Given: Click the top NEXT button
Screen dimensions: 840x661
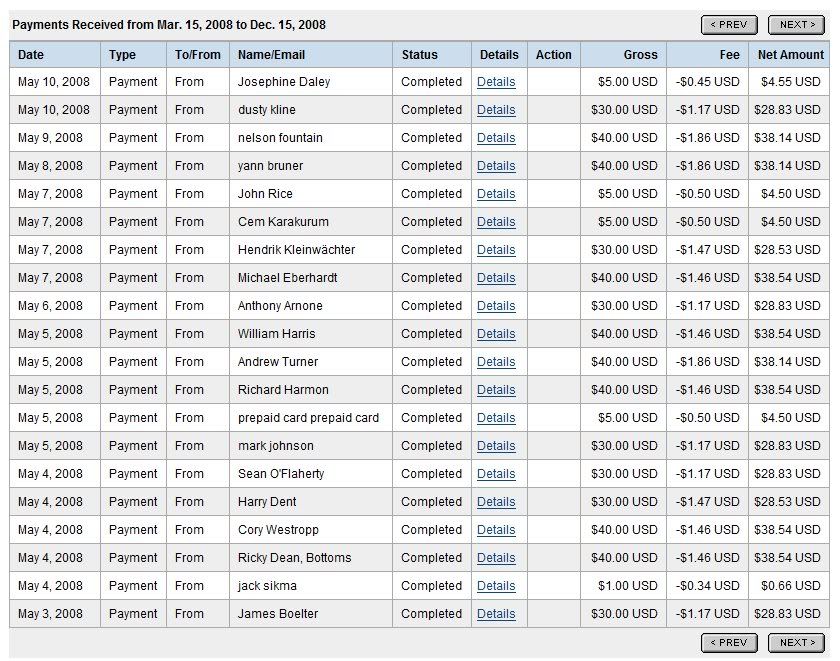Looking at the screenshot, I should coord(796,25).
